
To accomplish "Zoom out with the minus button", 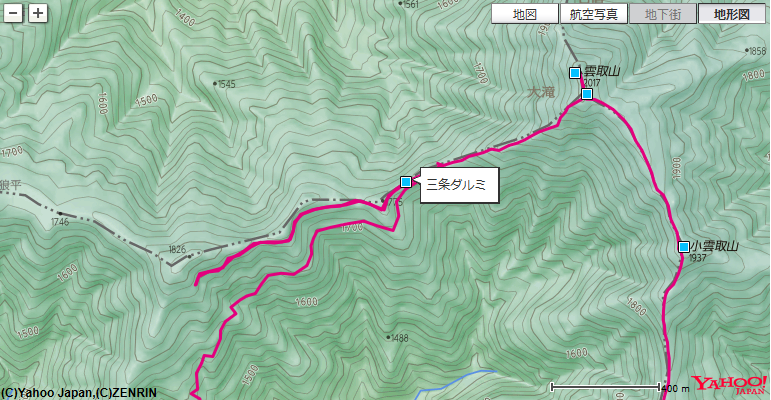I will coord(13,13).
